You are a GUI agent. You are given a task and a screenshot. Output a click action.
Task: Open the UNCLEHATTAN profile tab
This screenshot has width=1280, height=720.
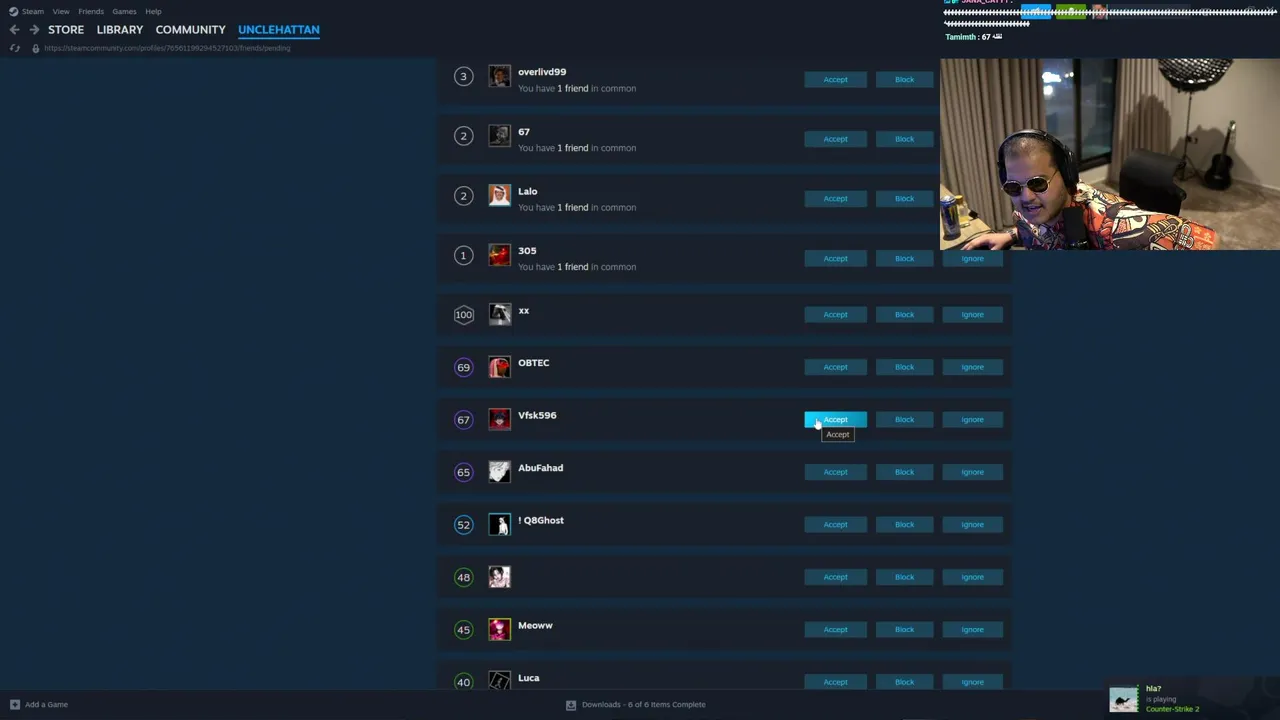coord(279,30)
